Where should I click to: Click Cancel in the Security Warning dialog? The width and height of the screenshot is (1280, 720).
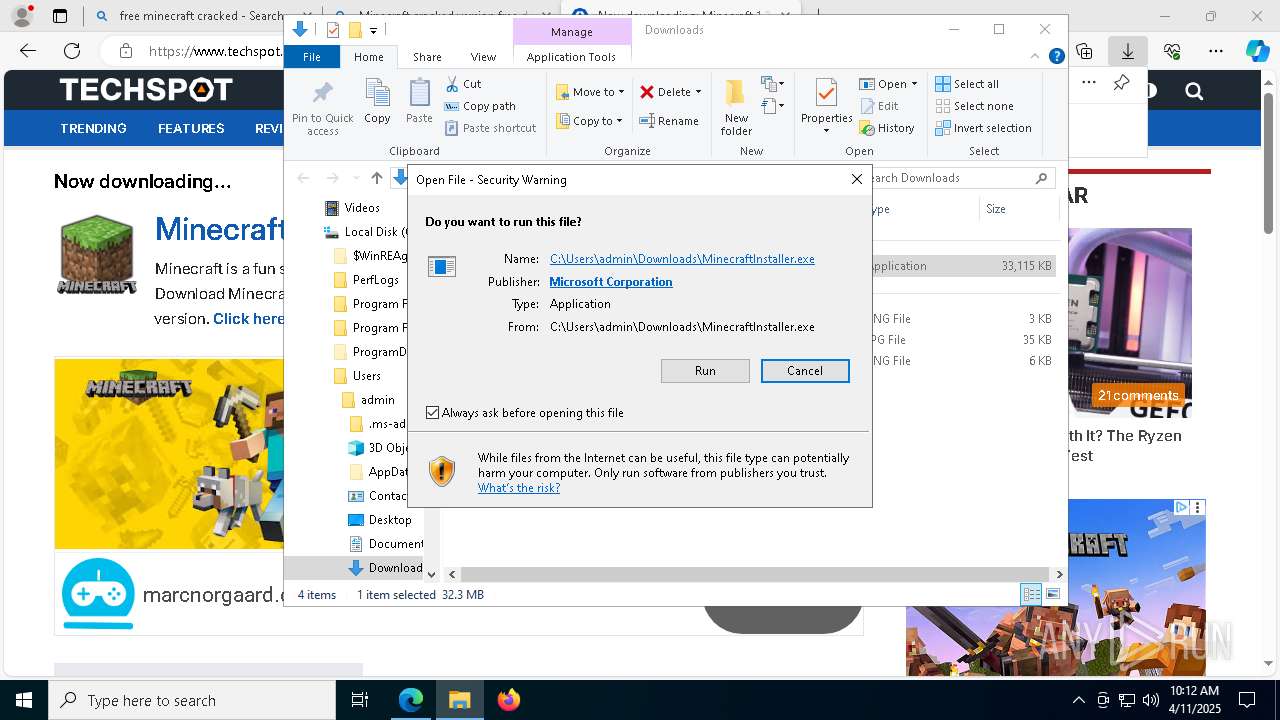(805, 371)
